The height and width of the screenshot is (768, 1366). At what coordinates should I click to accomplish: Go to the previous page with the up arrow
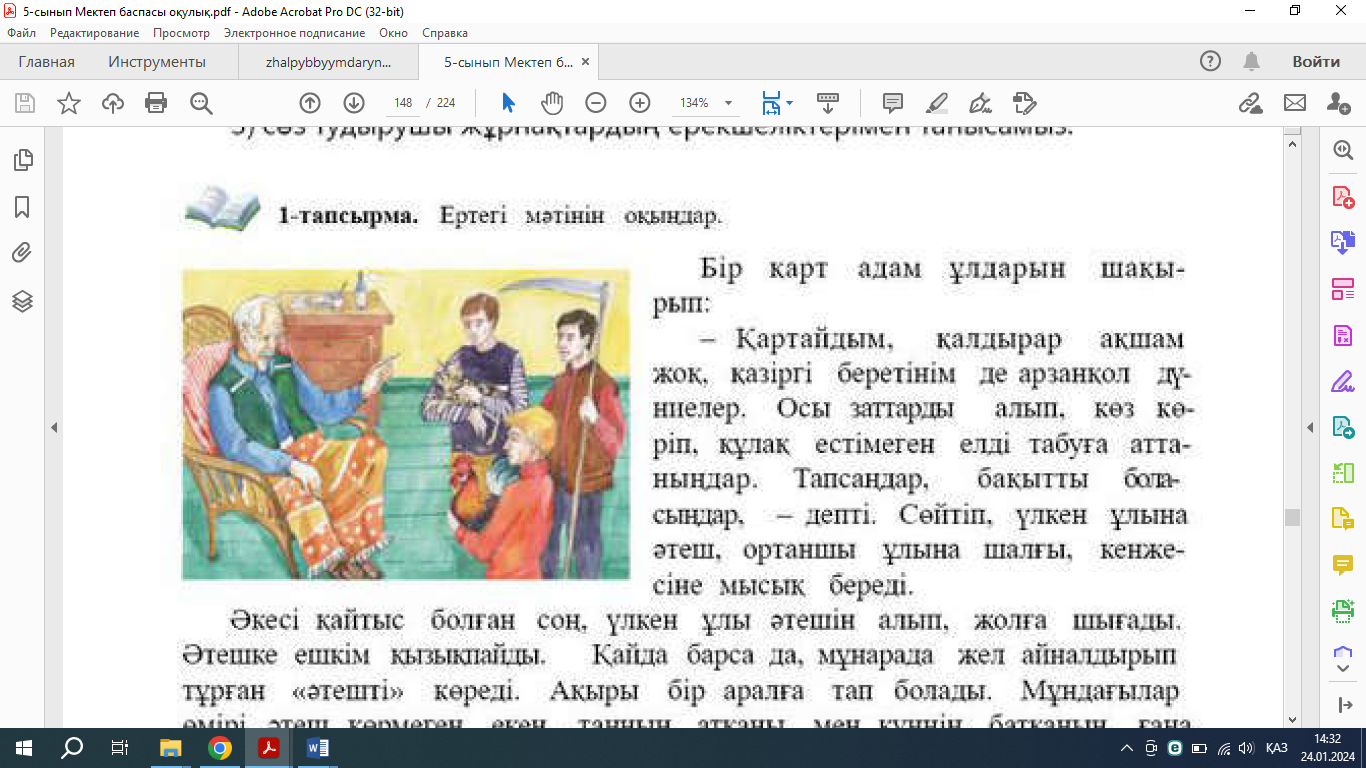click(310, 103)
